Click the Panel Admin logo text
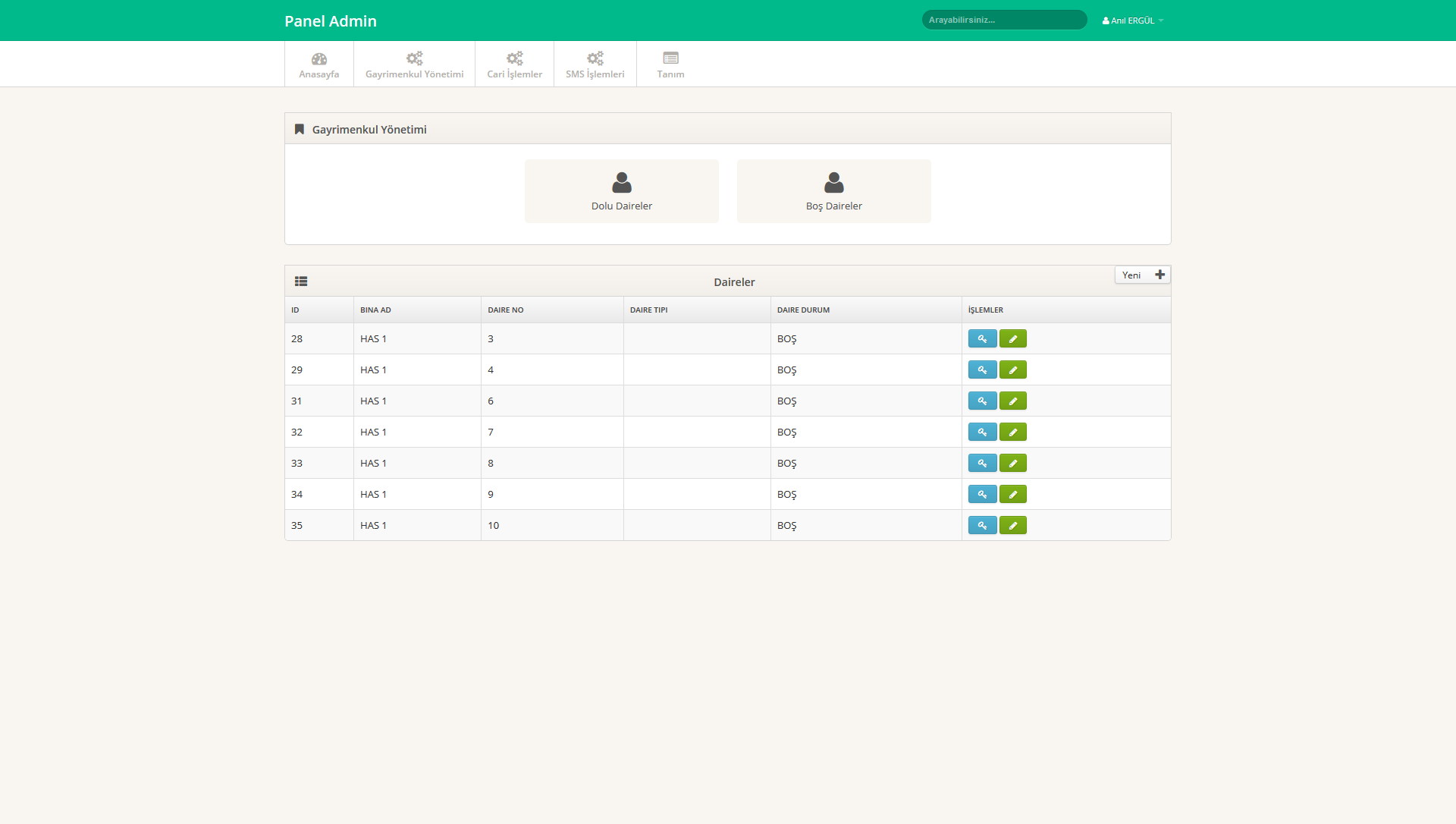The height and width of the screenshot is (824, 1456). point(331,21)
